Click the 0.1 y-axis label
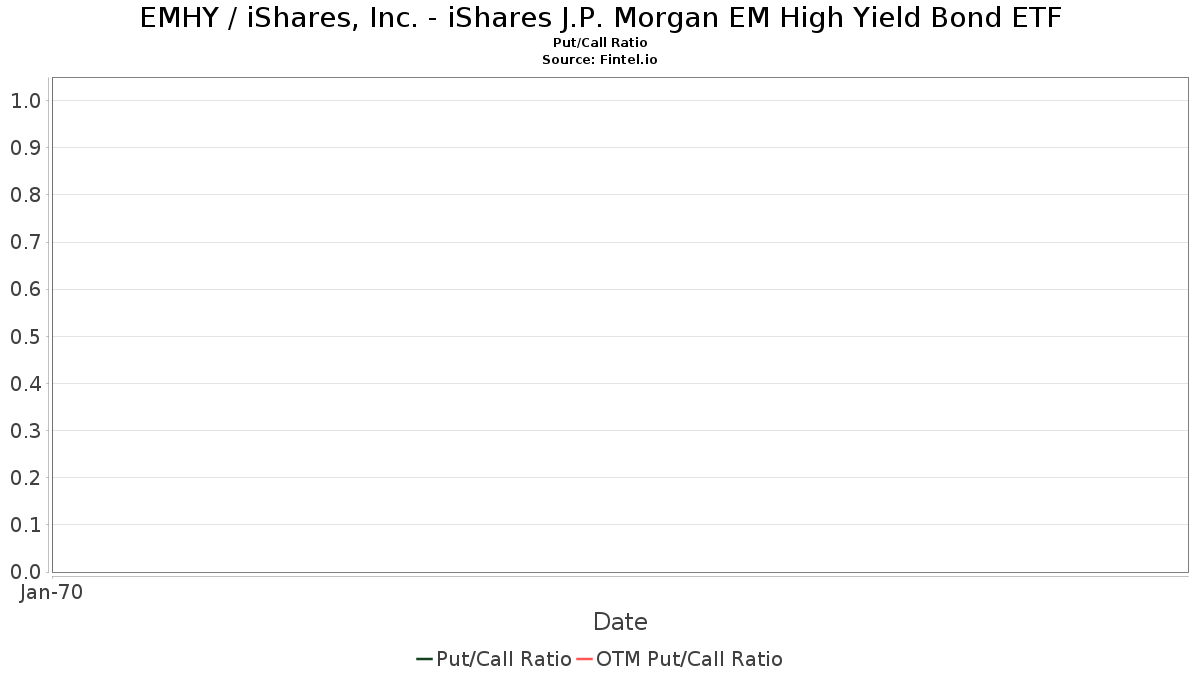Image resolution: width=1200 pixels, height=675 pixels. click(25, 524)
